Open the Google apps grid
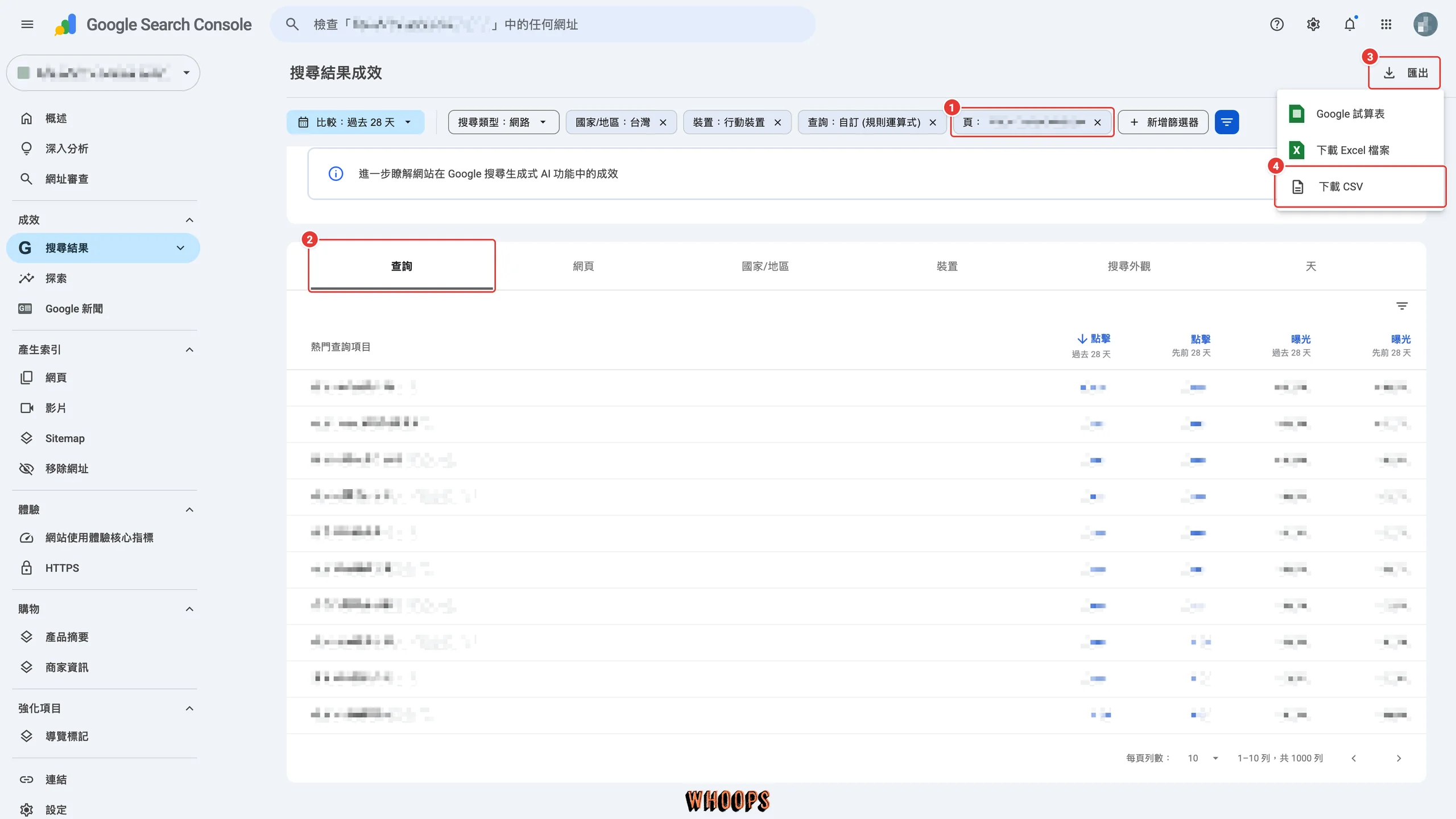1456x819 pixels. 1386,24
